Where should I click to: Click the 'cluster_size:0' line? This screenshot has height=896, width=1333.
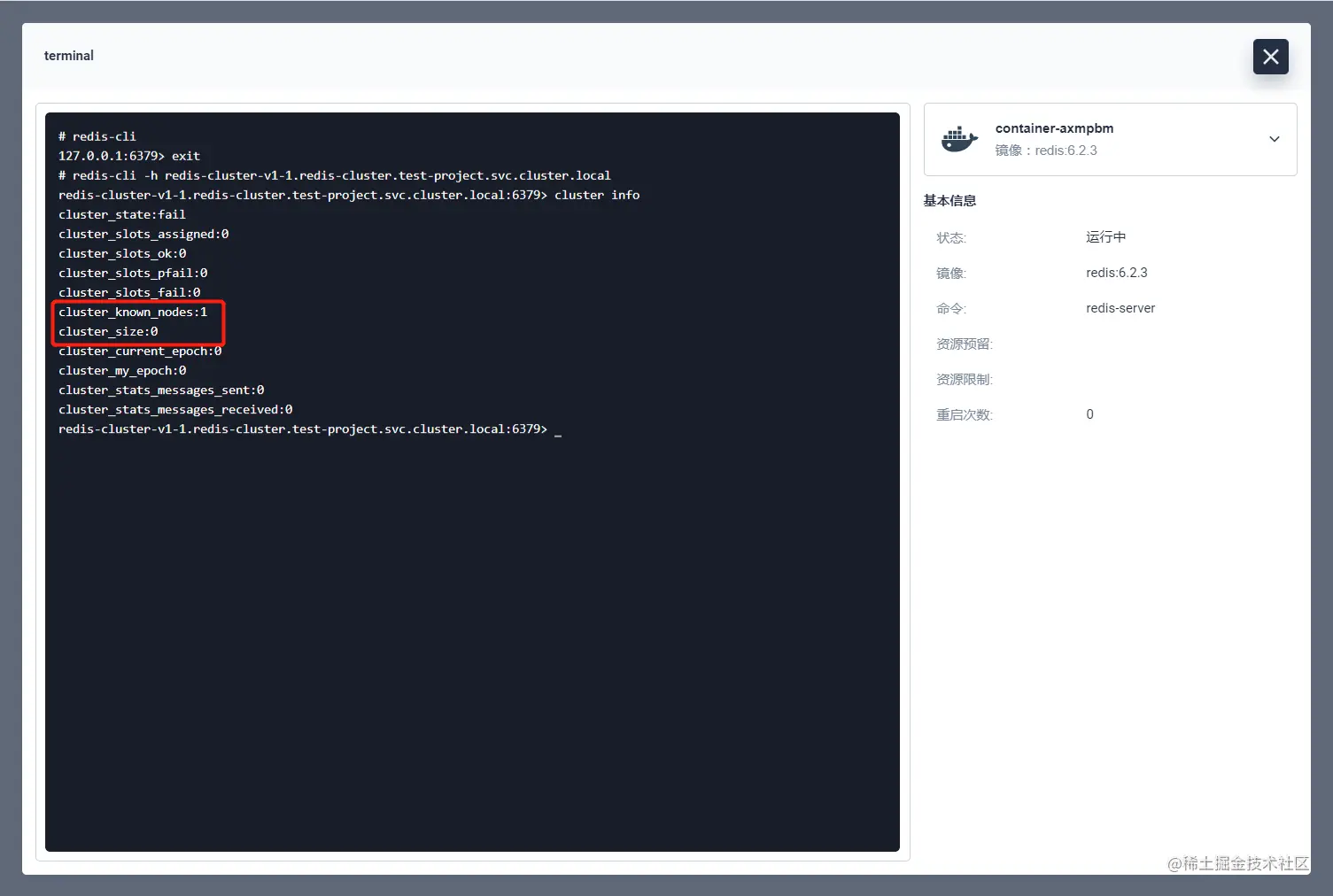(108, 331)
